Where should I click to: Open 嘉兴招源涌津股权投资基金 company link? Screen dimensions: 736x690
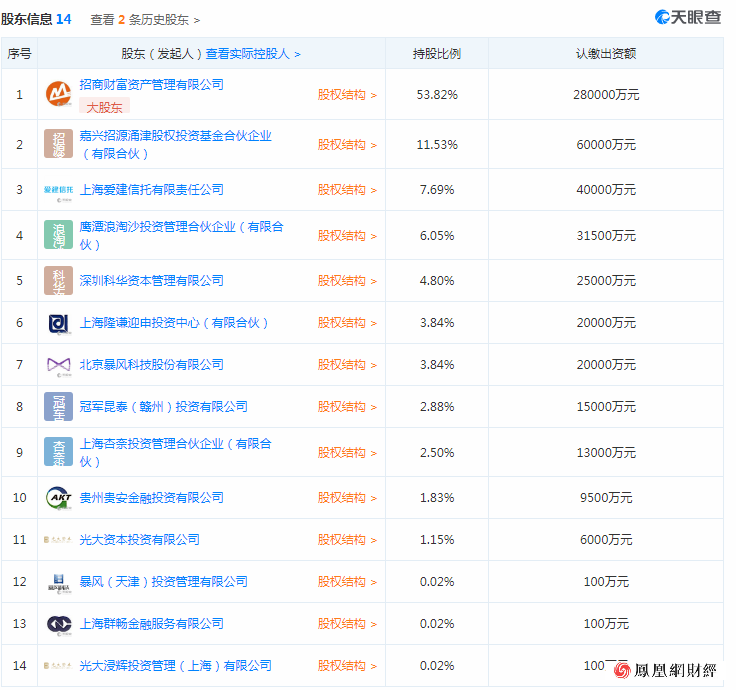point(175,145)
